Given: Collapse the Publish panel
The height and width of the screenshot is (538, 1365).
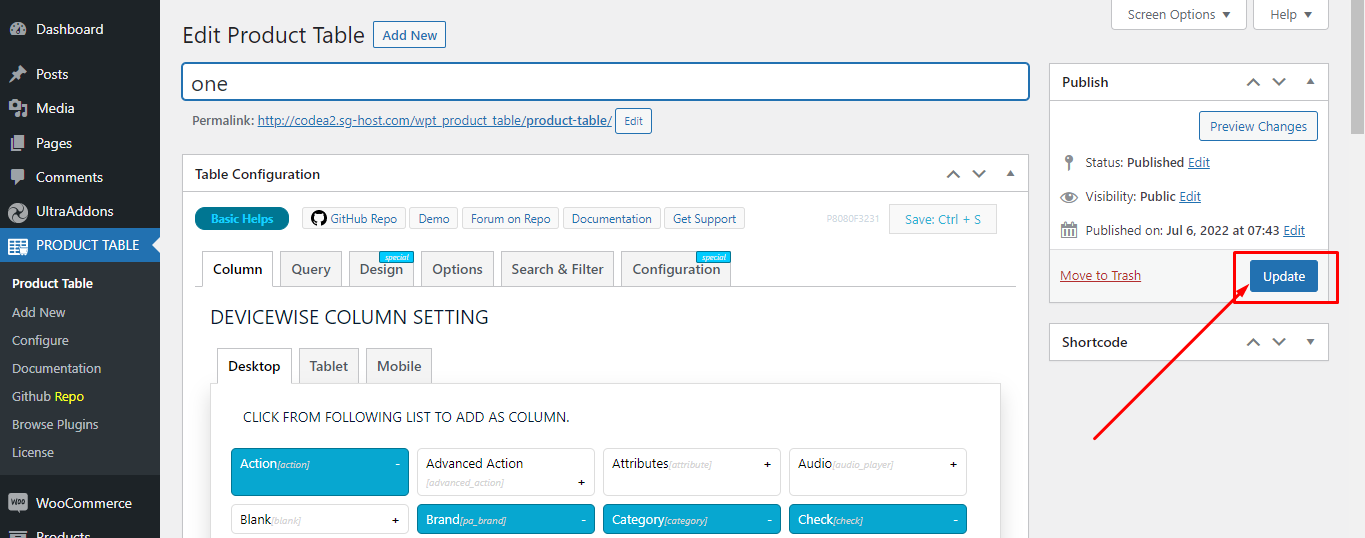Looking at the screenshot, I should click(1310, 82).
